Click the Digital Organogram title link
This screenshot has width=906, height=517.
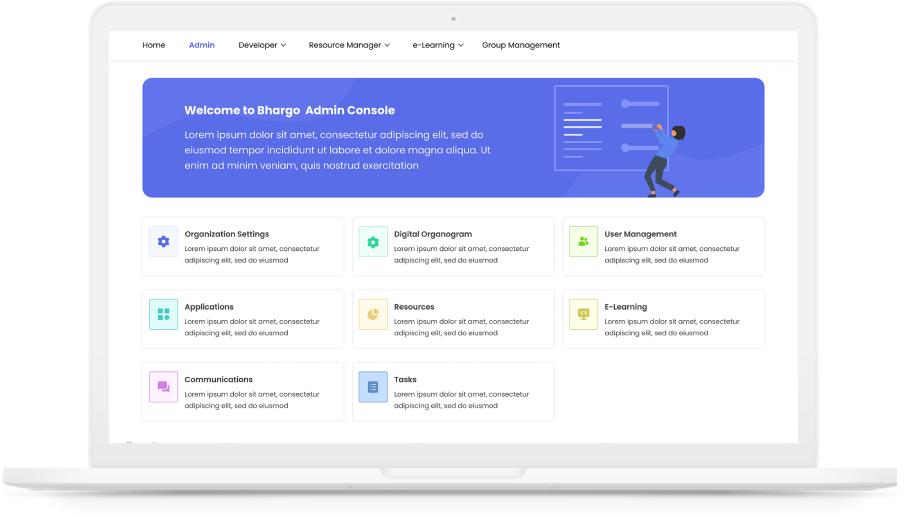(x=433, y=234)
